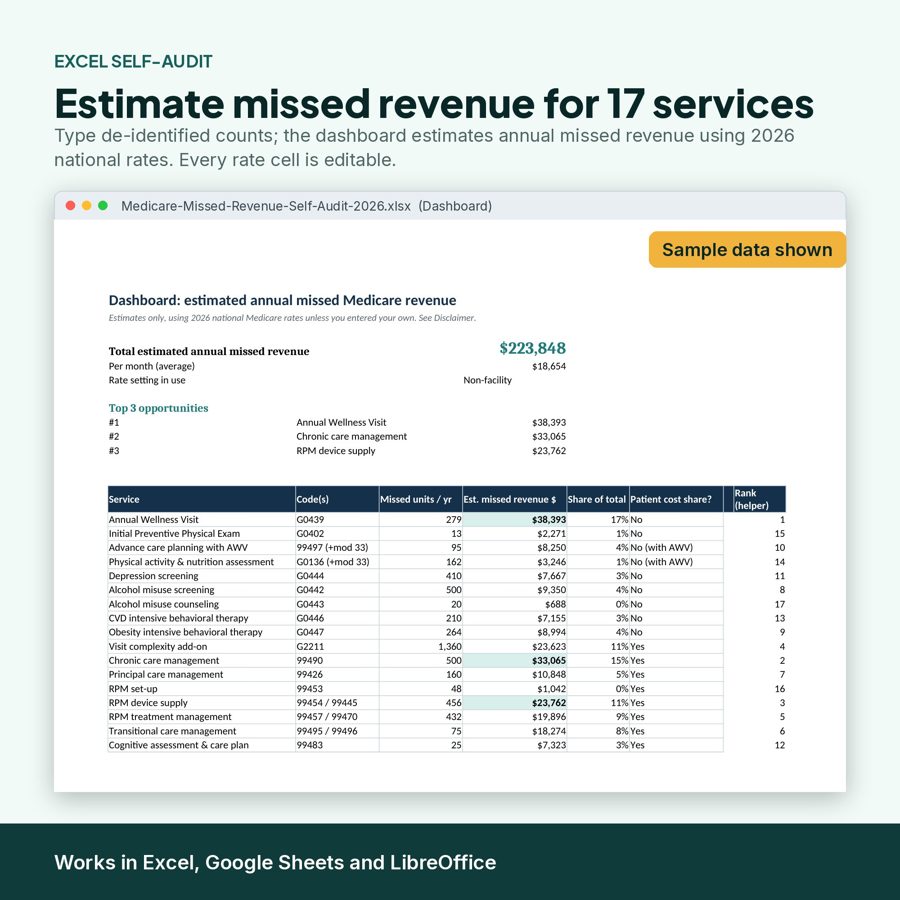Select the 'Patient cost share?' header

pos(676,499)
